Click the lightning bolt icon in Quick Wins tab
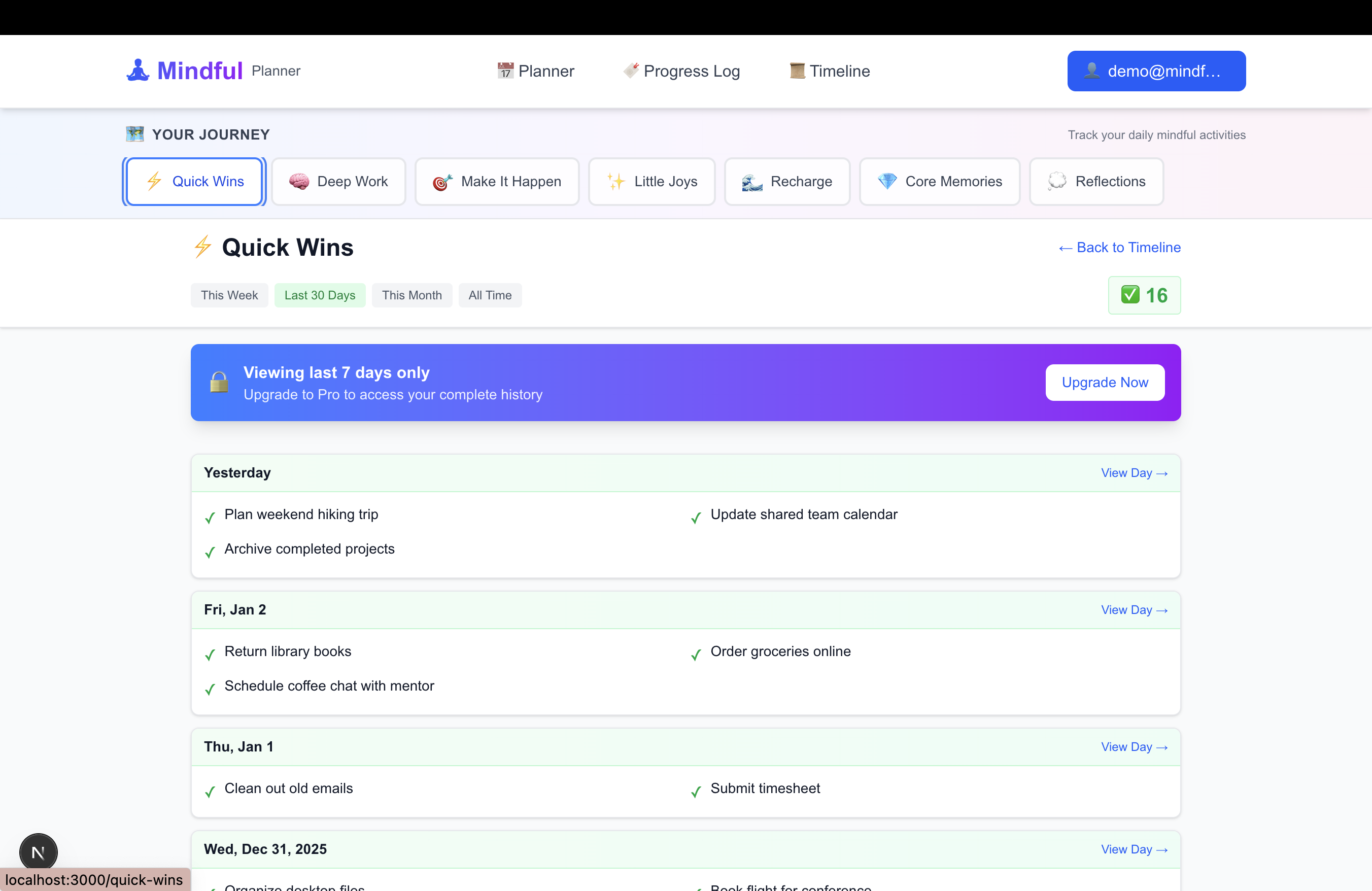 tap(154, 182)
